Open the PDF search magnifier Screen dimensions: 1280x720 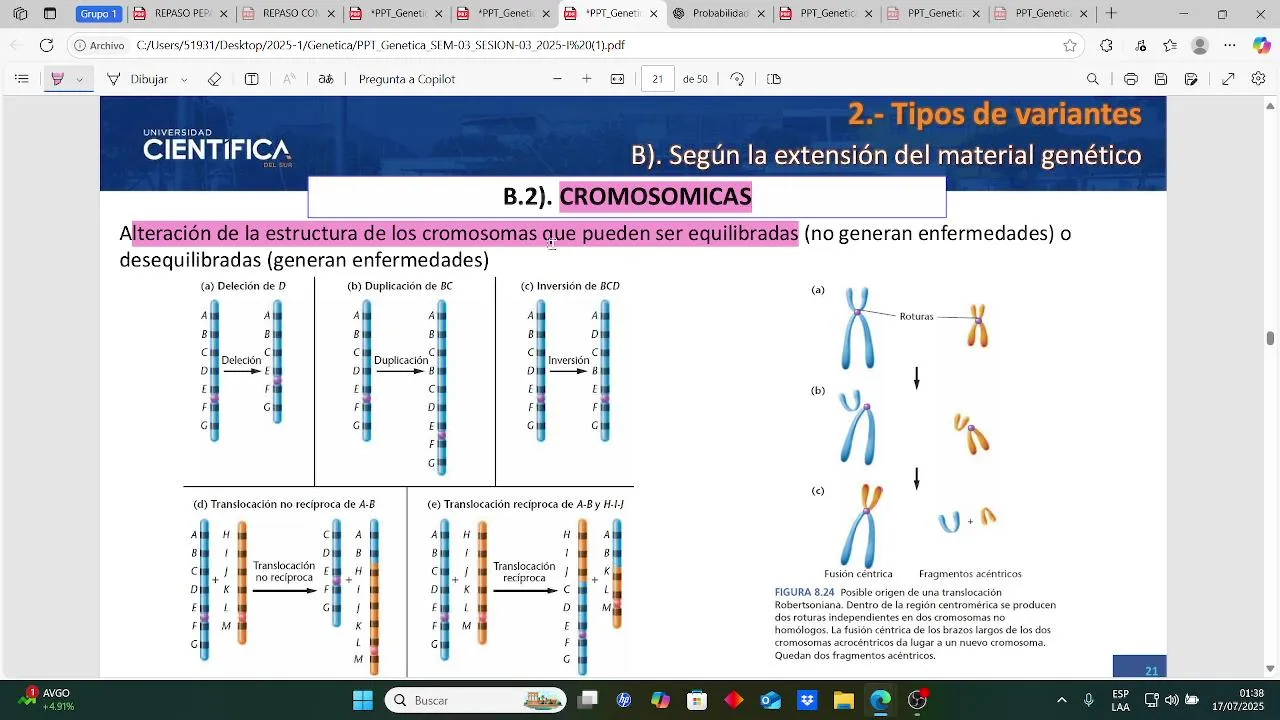1093,79
